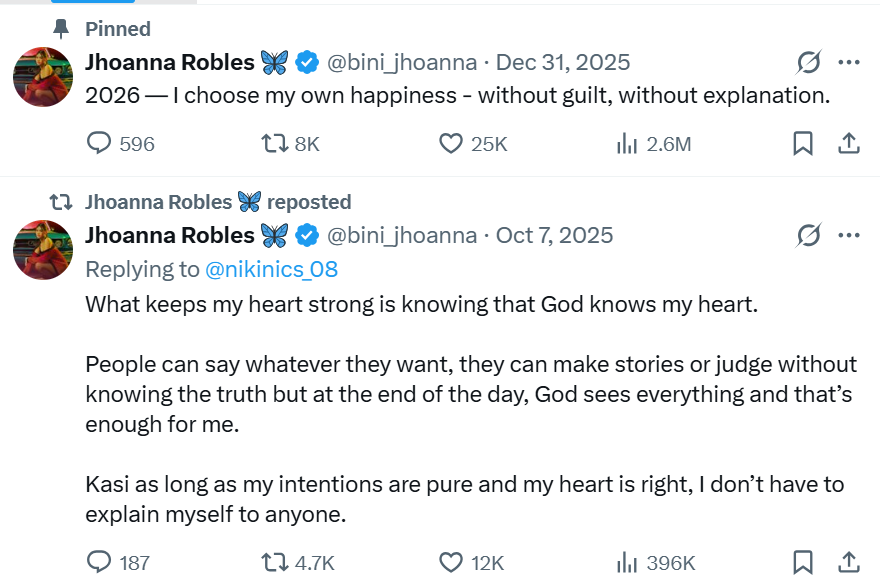The image size is (880, 588).
Task: Reply to the pinned 2026 happiness post
Action: tap(100, 144)
